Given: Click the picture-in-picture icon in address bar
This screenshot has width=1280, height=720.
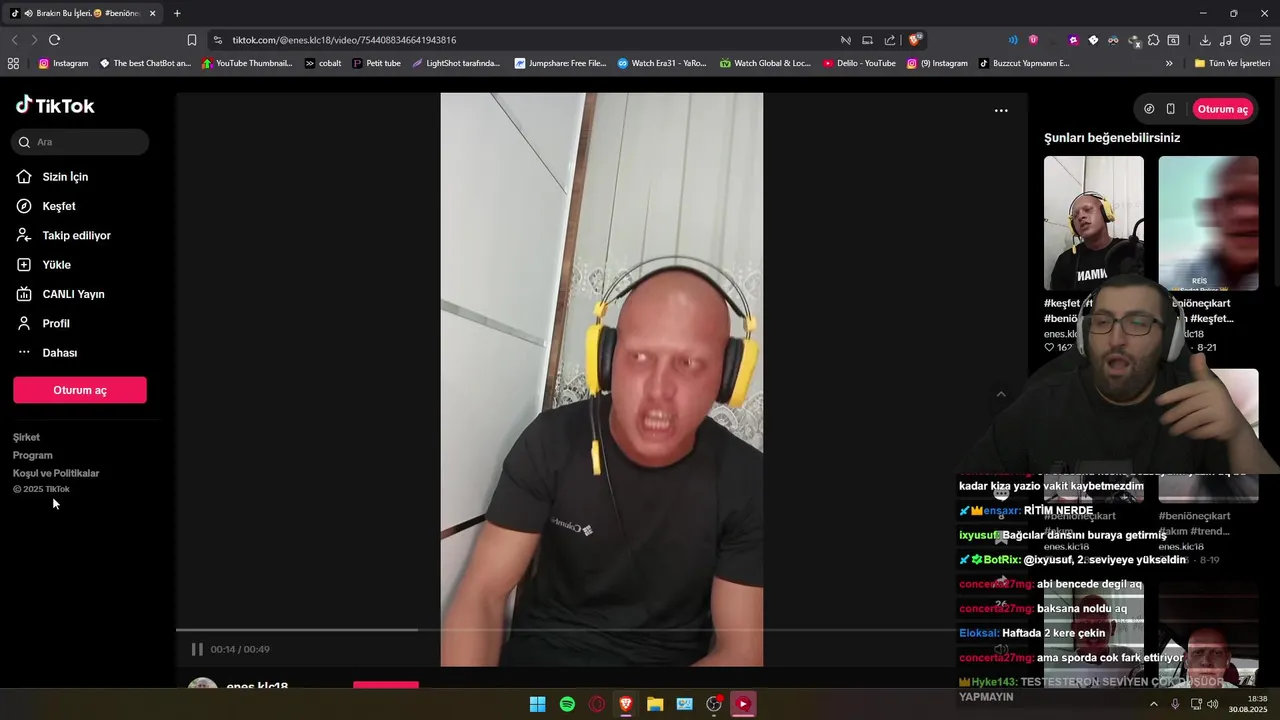Looking at the screenshot, I should (x=867, y=40).
